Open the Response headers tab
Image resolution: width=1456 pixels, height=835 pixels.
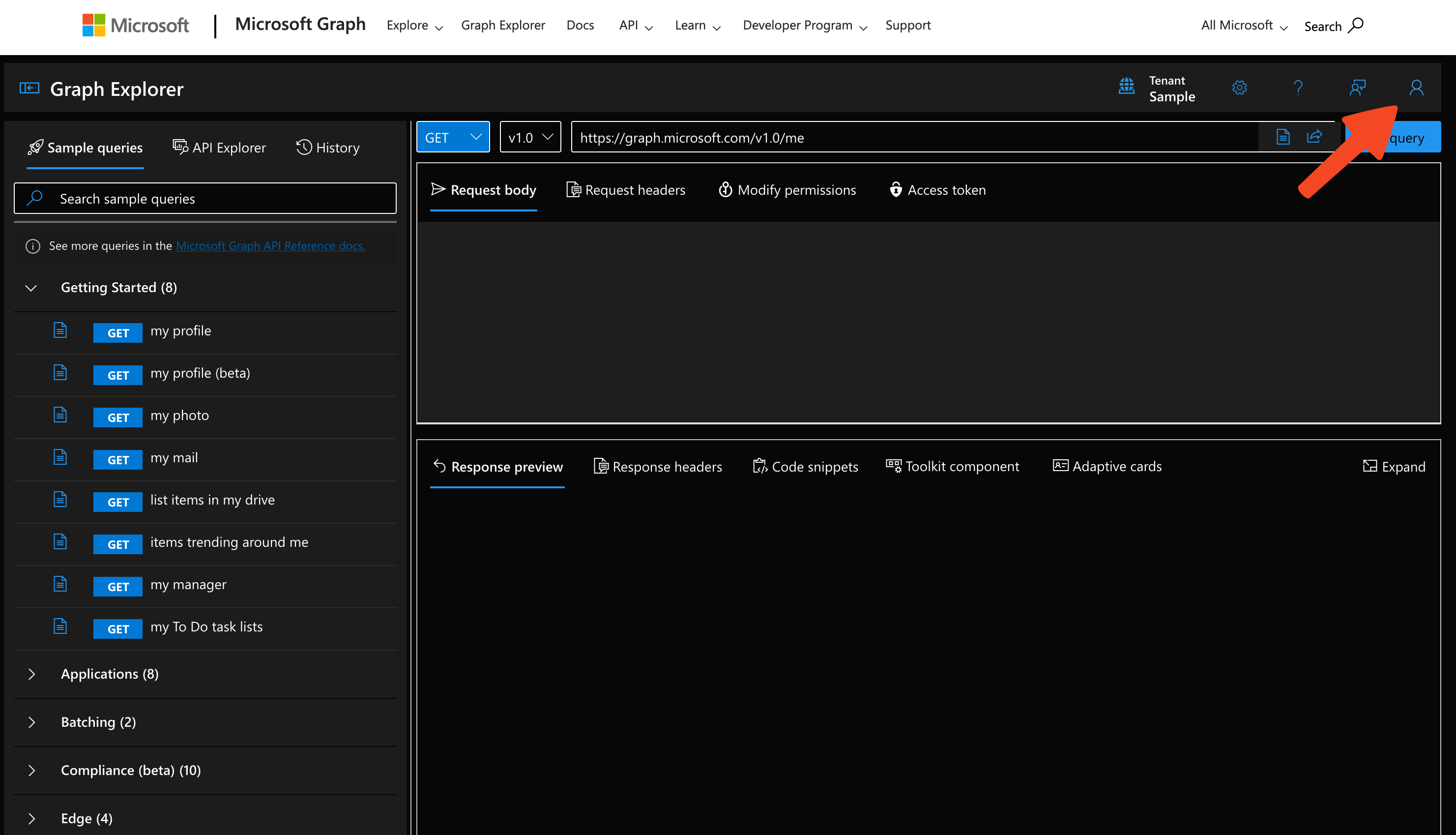click(x=658, y=467)
